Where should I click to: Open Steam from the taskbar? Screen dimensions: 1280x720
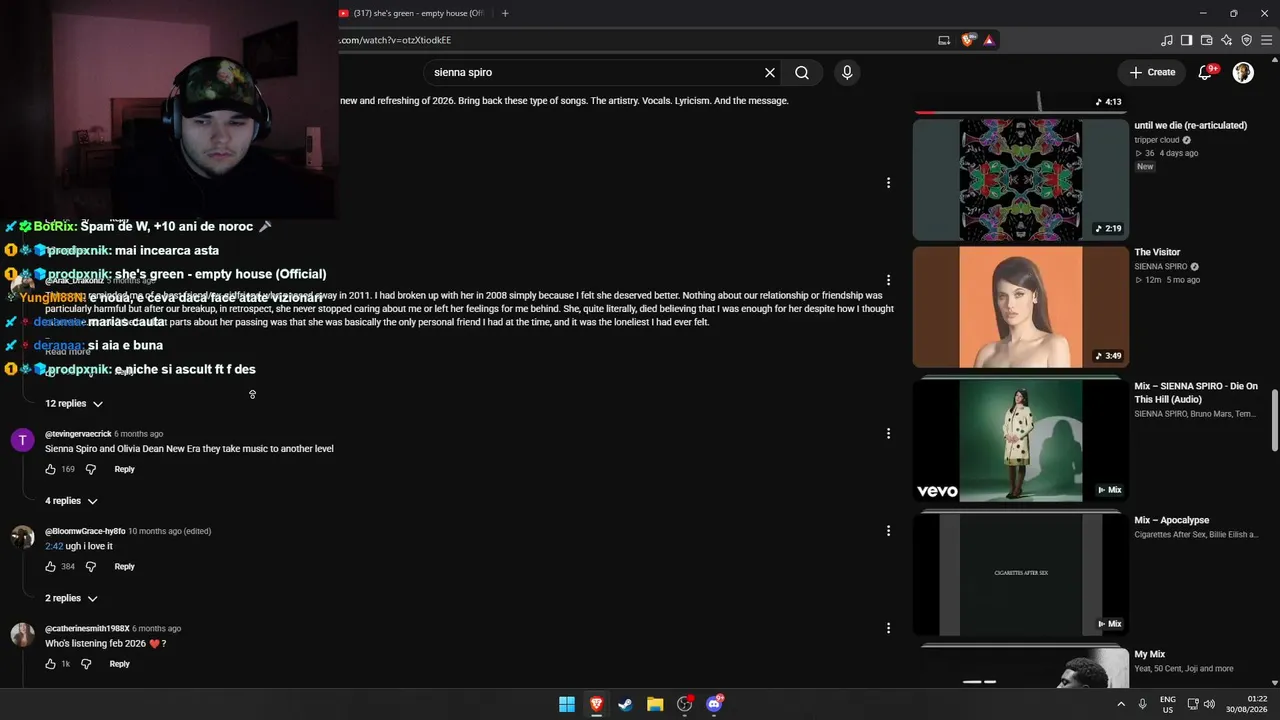click(625, 704)
